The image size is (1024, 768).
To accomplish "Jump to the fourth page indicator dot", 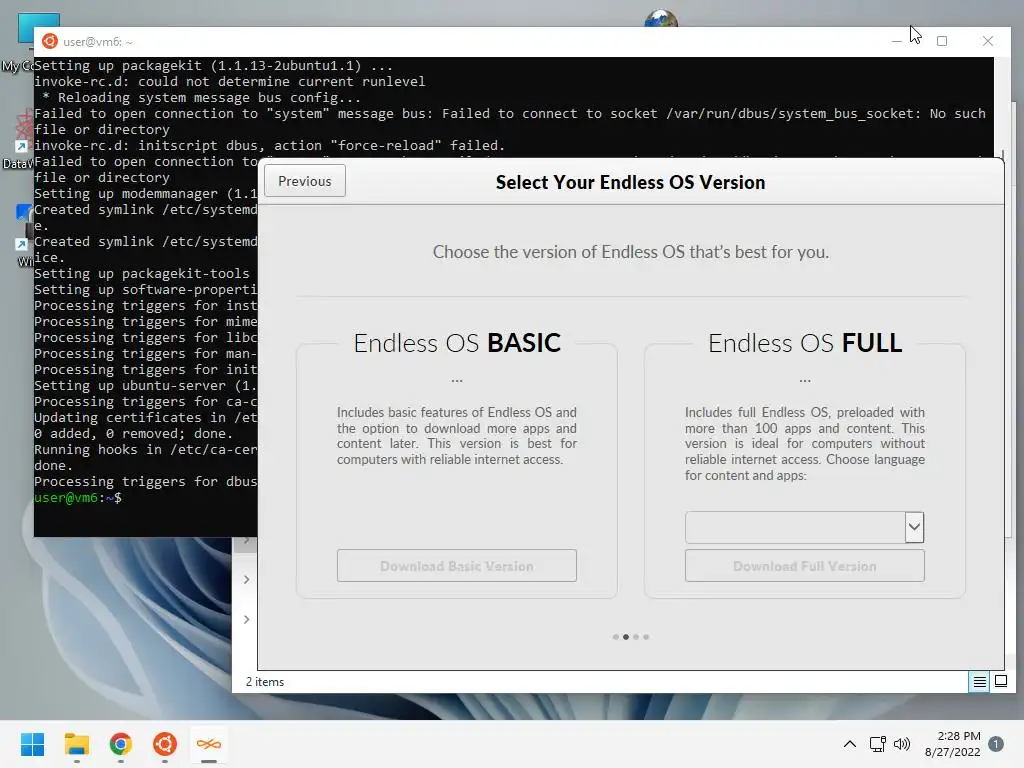I will pos(646,637).
